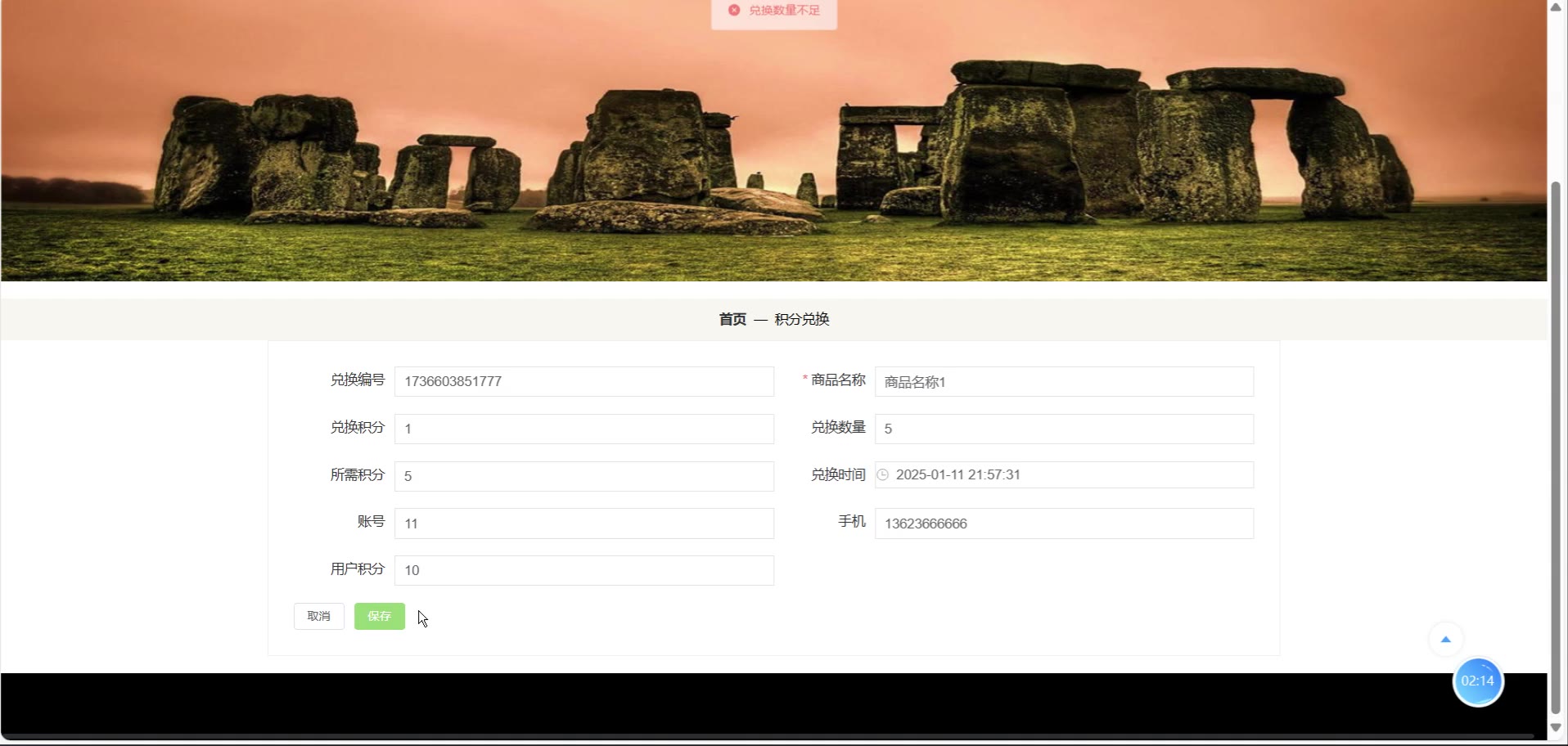Click the 保存 save button
This screenshot has height=746, width=1568.
[x=380, y=616]
